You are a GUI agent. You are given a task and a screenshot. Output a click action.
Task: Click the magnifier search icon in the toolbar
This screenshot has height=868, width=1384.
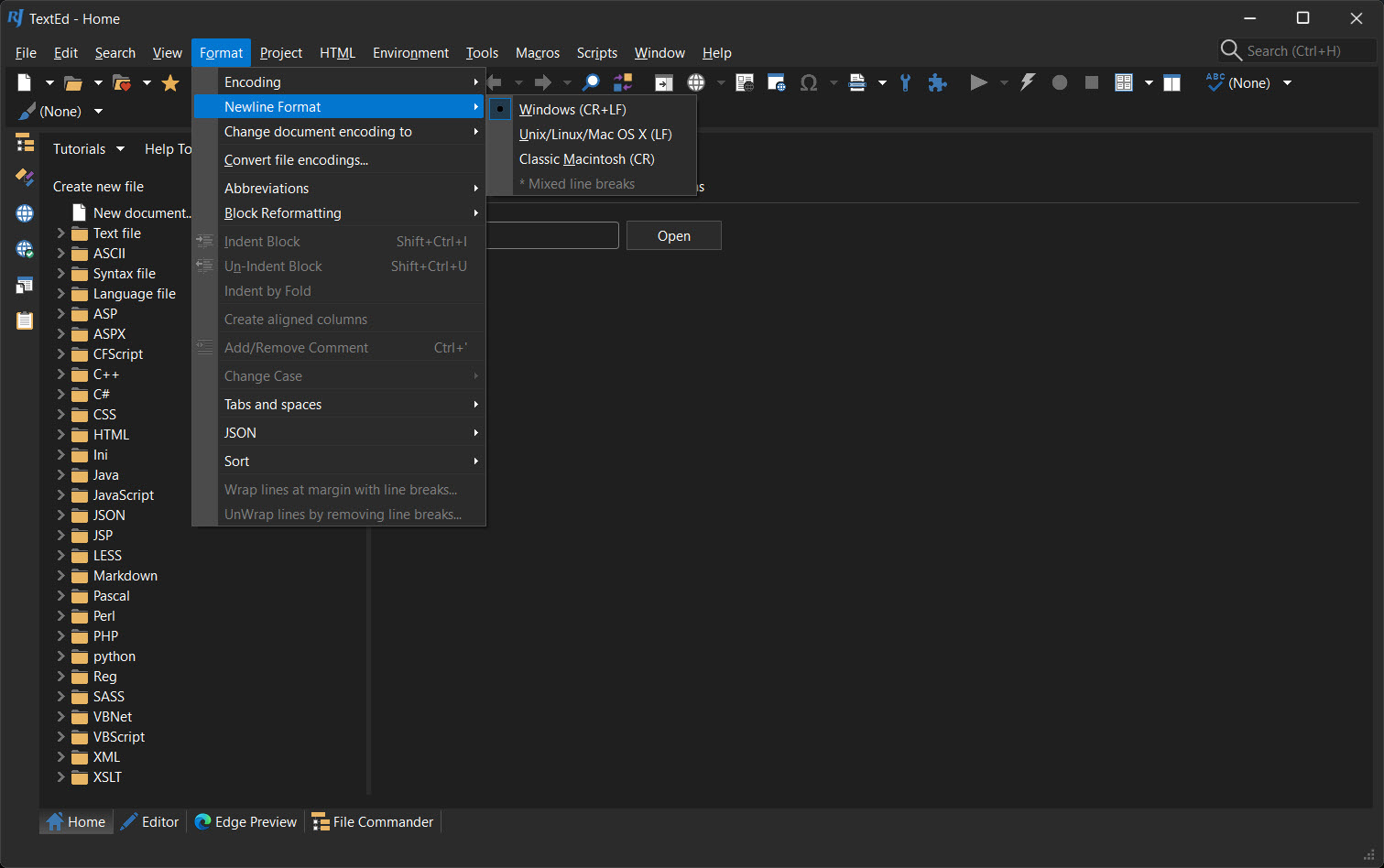coord(592,83)
